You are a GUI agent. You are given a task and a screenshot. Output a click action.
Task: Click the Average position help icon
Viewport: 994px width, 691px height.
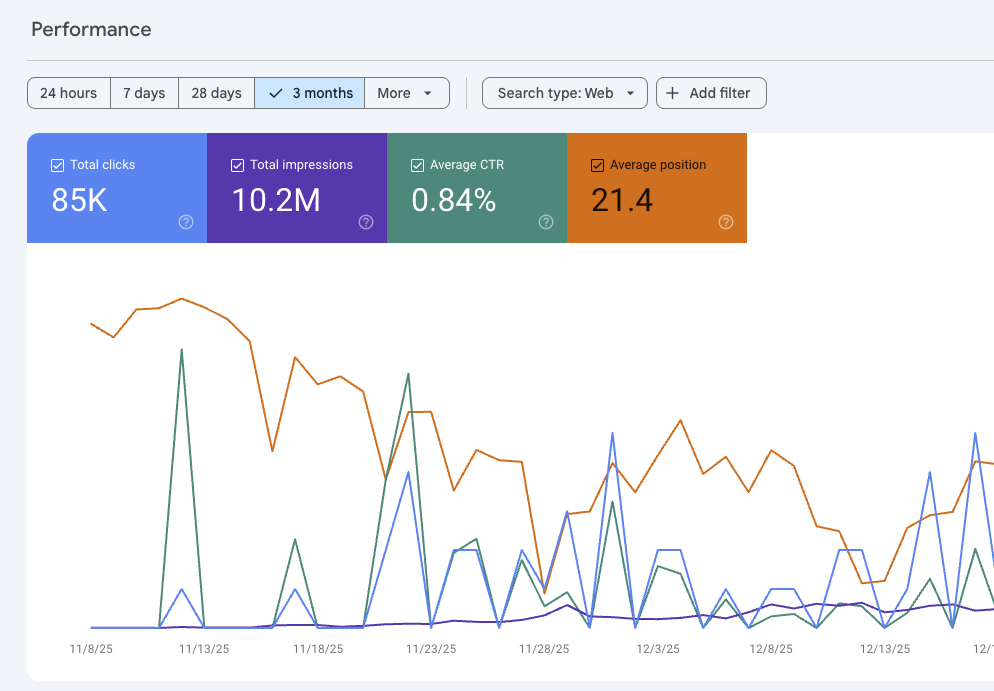pos(725,223)
